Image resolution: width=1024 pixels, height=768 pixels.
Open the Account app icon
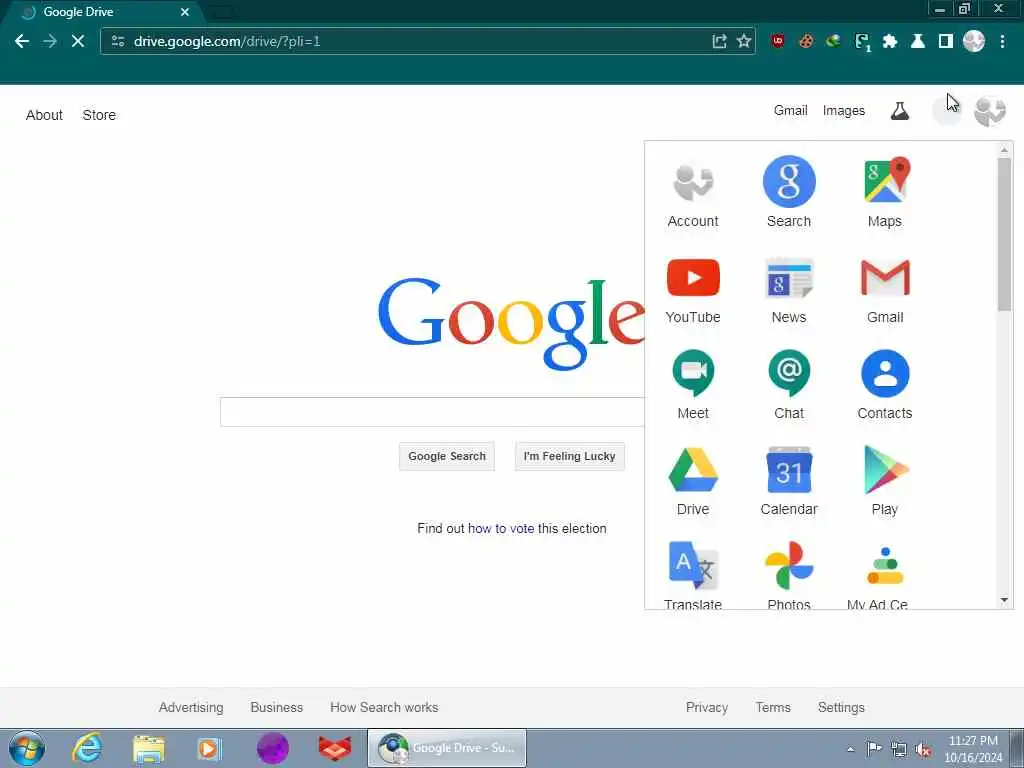click(x=693, y=192)
